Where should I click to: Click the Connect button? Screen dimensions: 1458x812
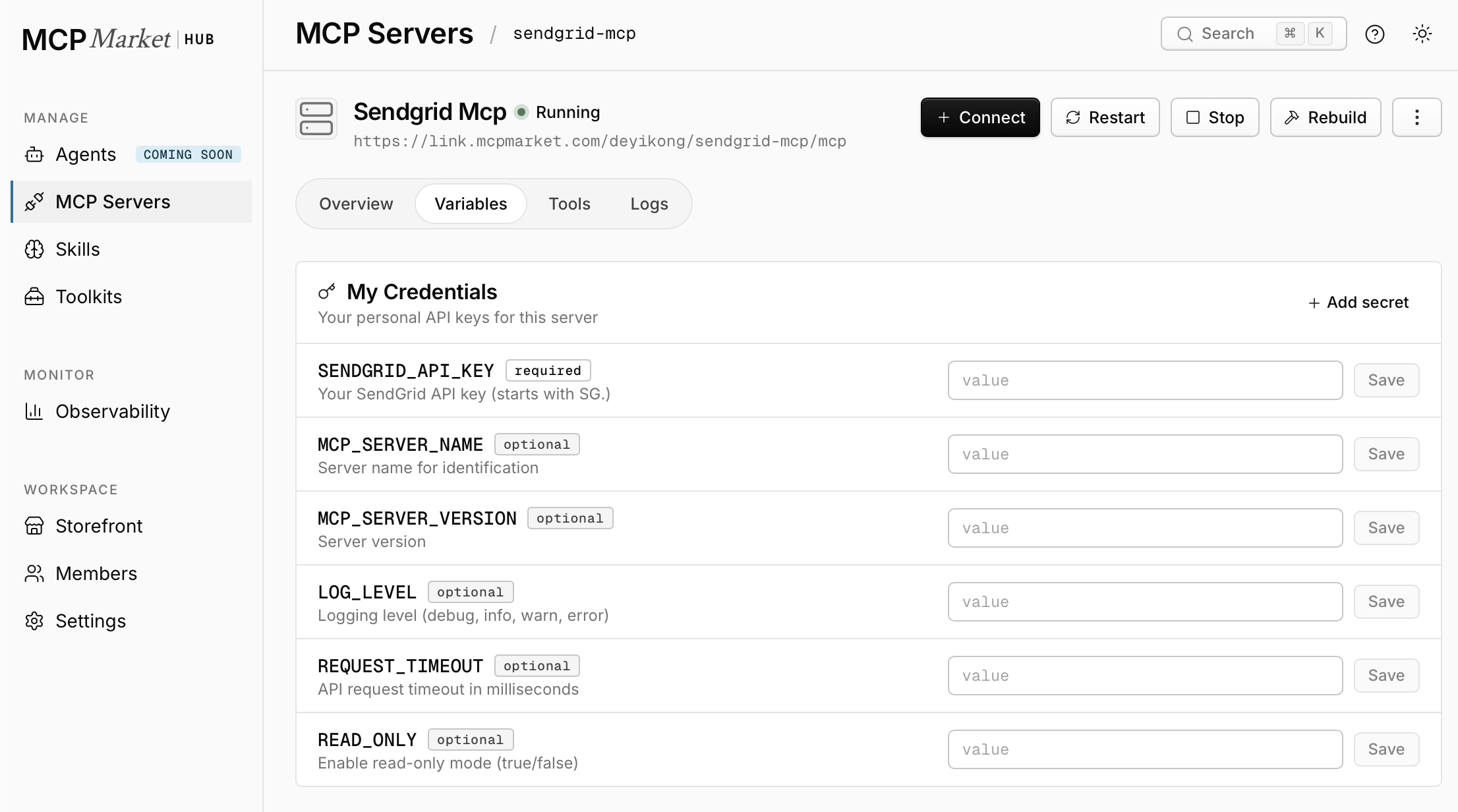pos(980,117)
